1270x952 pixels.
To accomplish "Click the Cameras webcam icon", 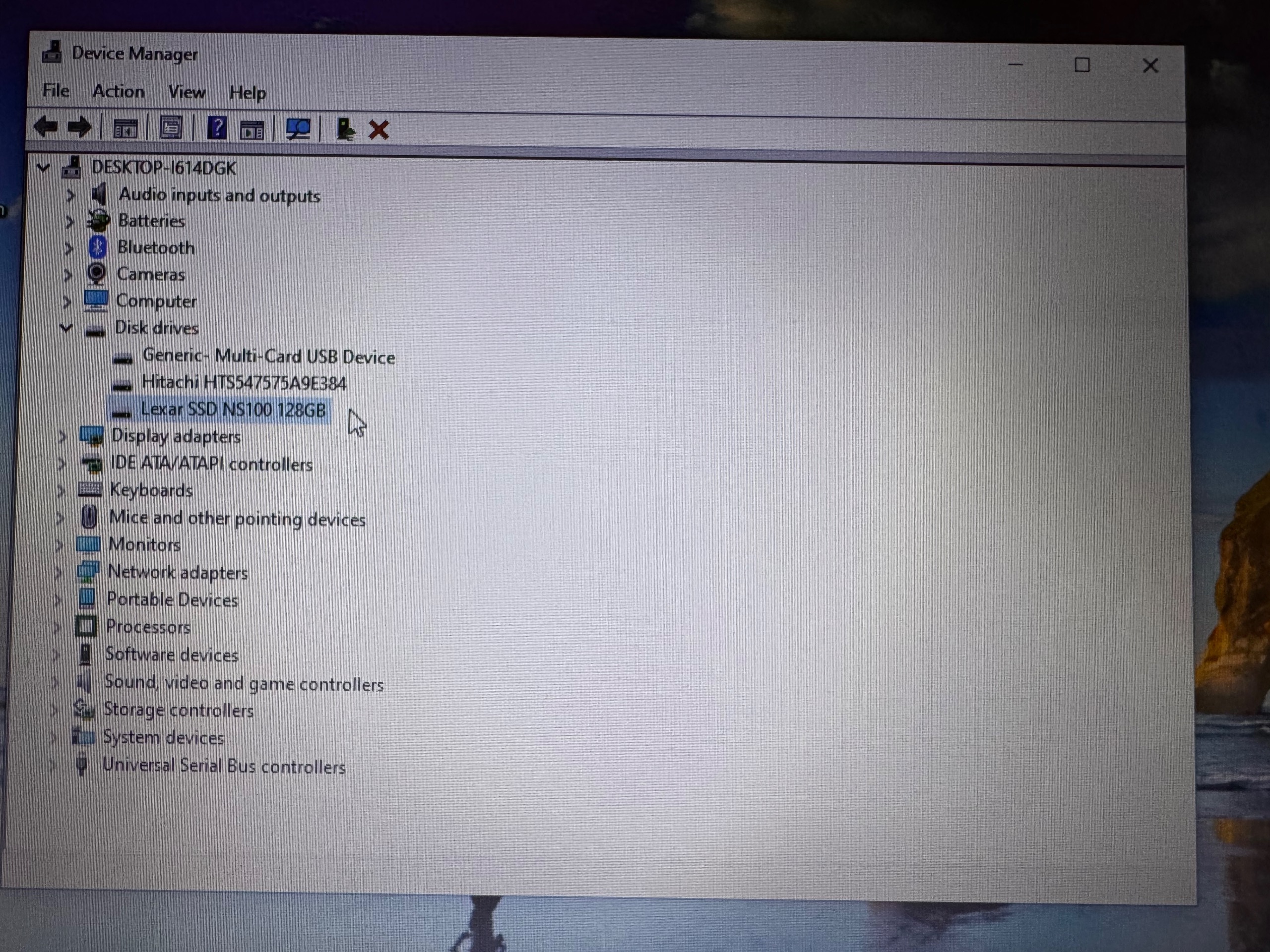I will (x=96, y=274).
